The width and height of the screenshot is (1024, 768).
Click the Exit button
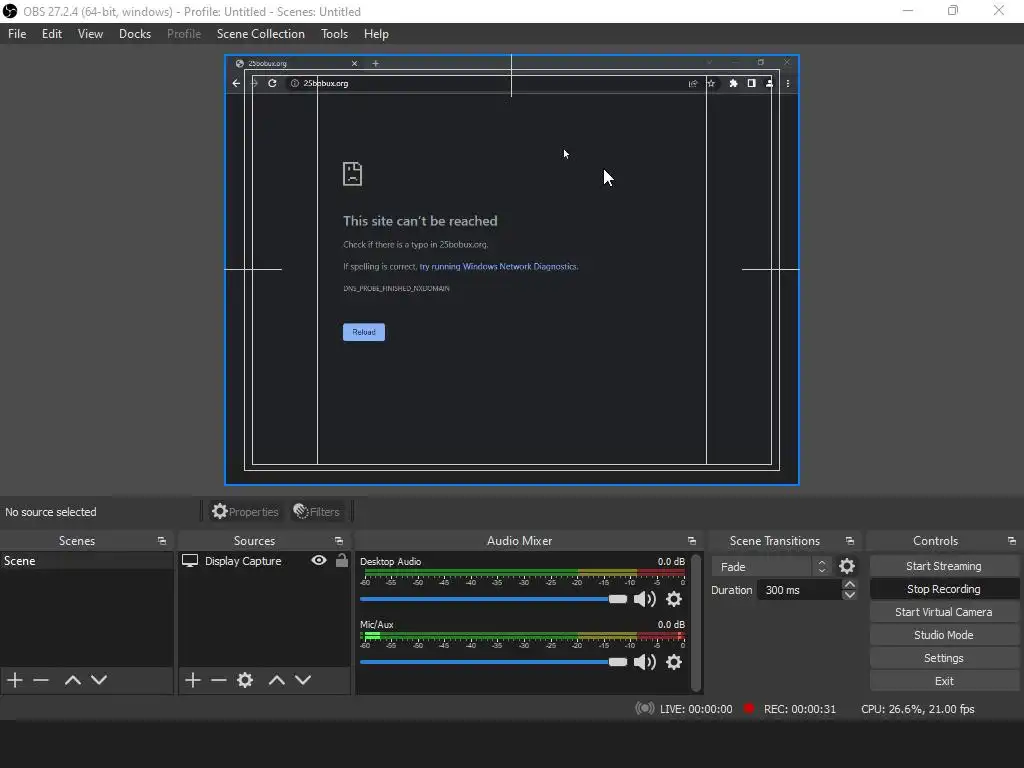[944, 681]
